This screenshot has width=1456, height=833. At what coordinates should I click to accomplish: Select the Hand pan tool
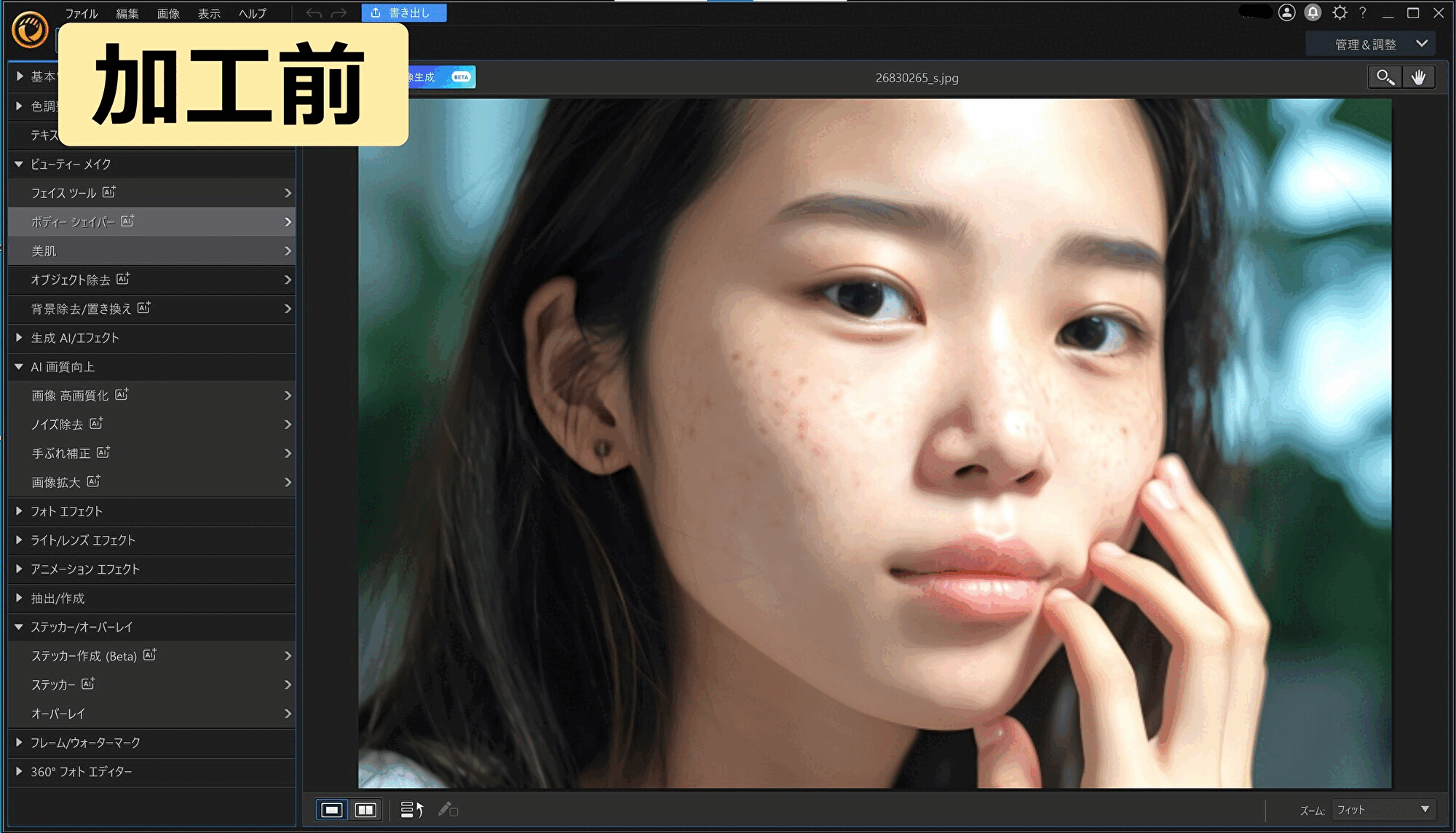coord(1418,76)
